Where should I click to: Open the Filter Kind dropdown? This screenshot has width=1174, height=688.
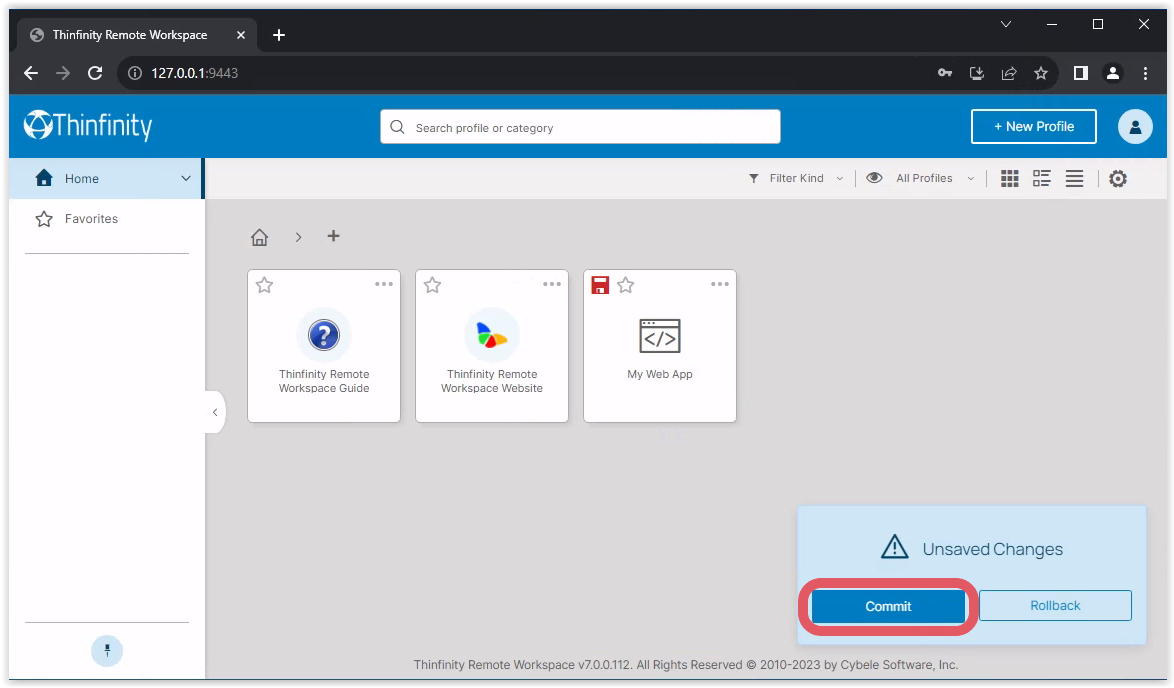tap(796, 178)
